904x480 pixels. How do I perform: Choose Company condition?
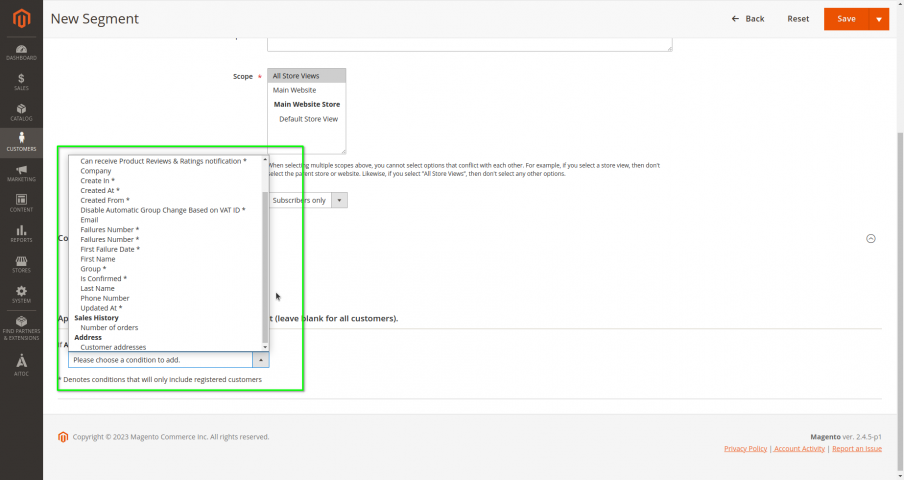click(96, 171)
